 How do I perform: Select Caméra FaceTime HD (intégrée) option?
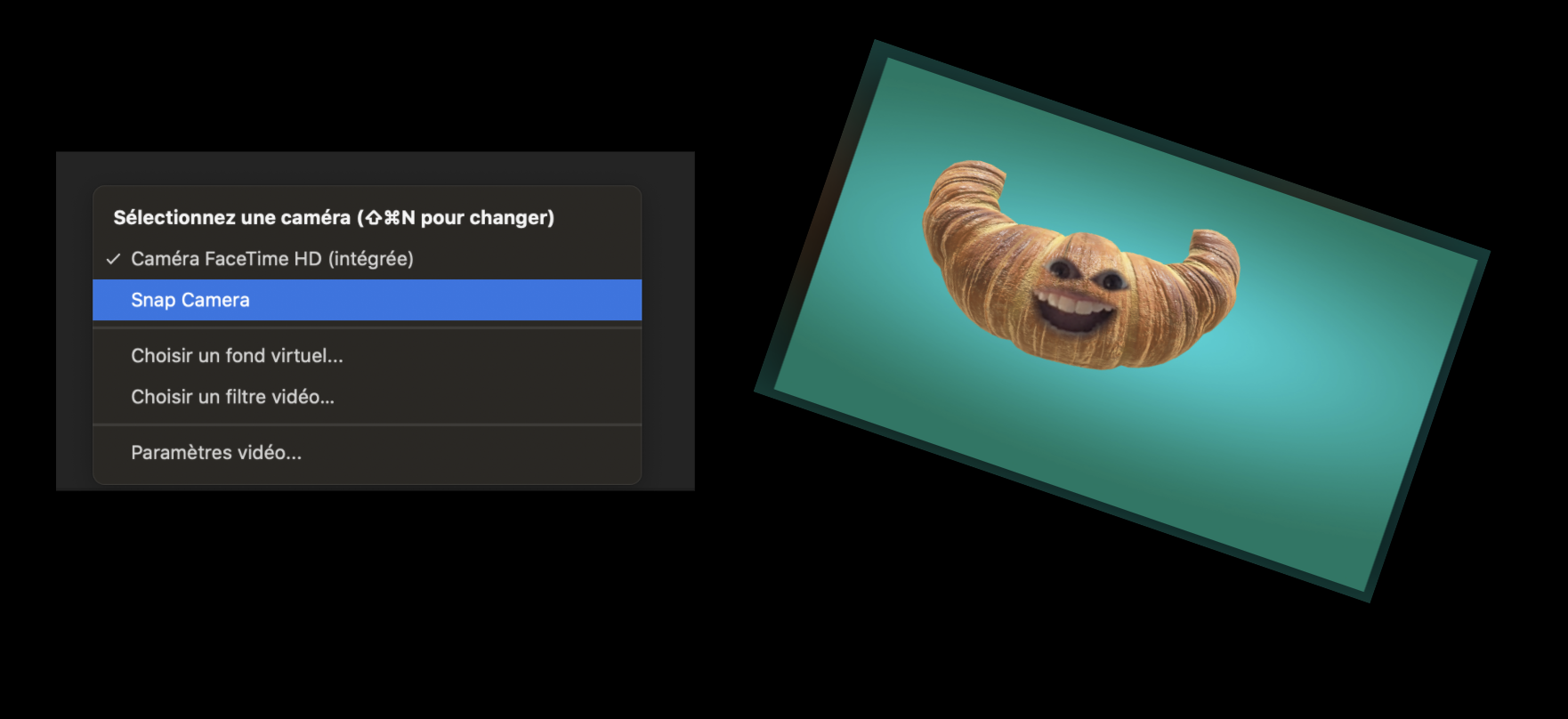(367, 259)
